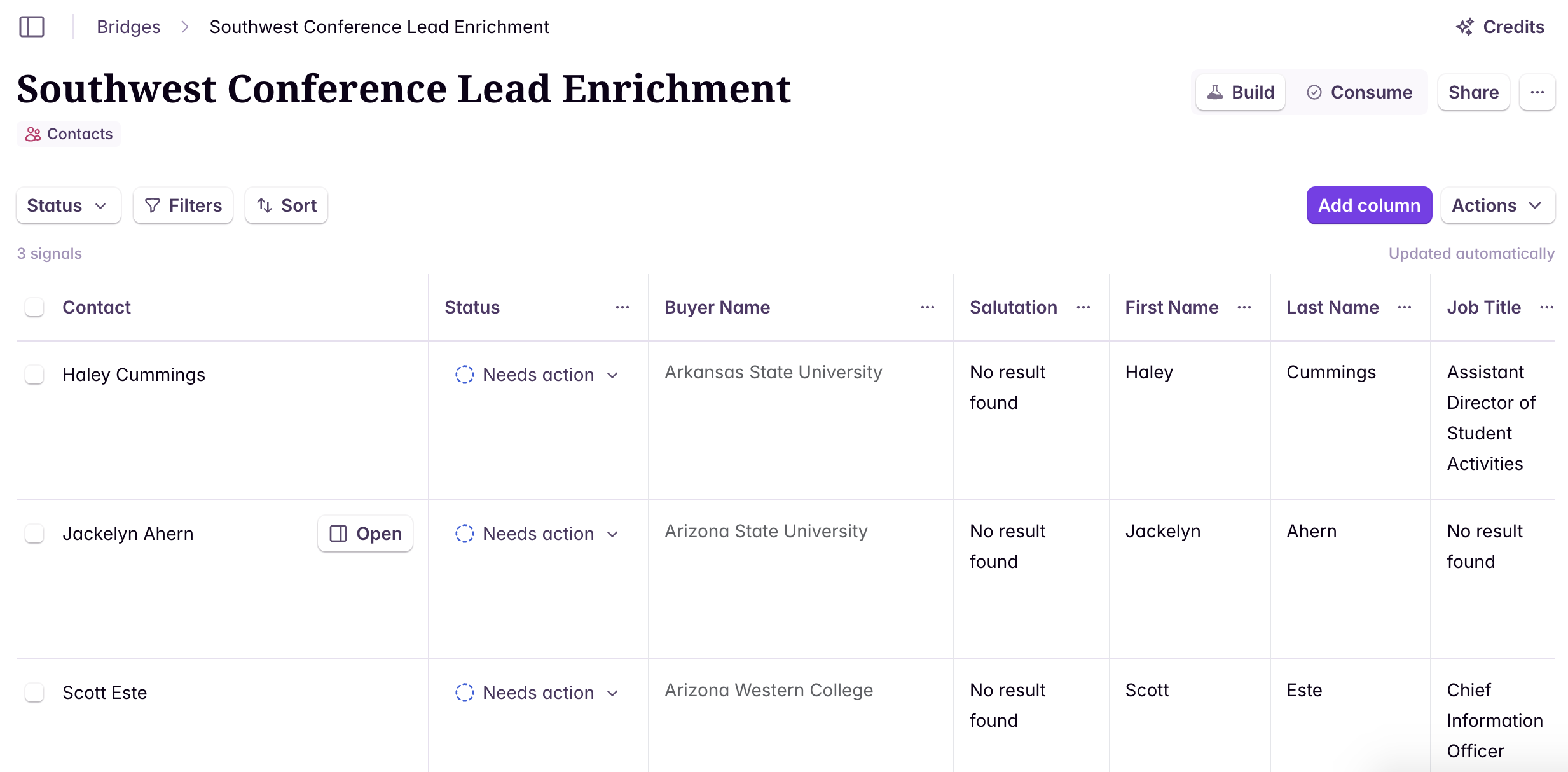Open Buyer Name column options ellipsis

tap(927, 307)
